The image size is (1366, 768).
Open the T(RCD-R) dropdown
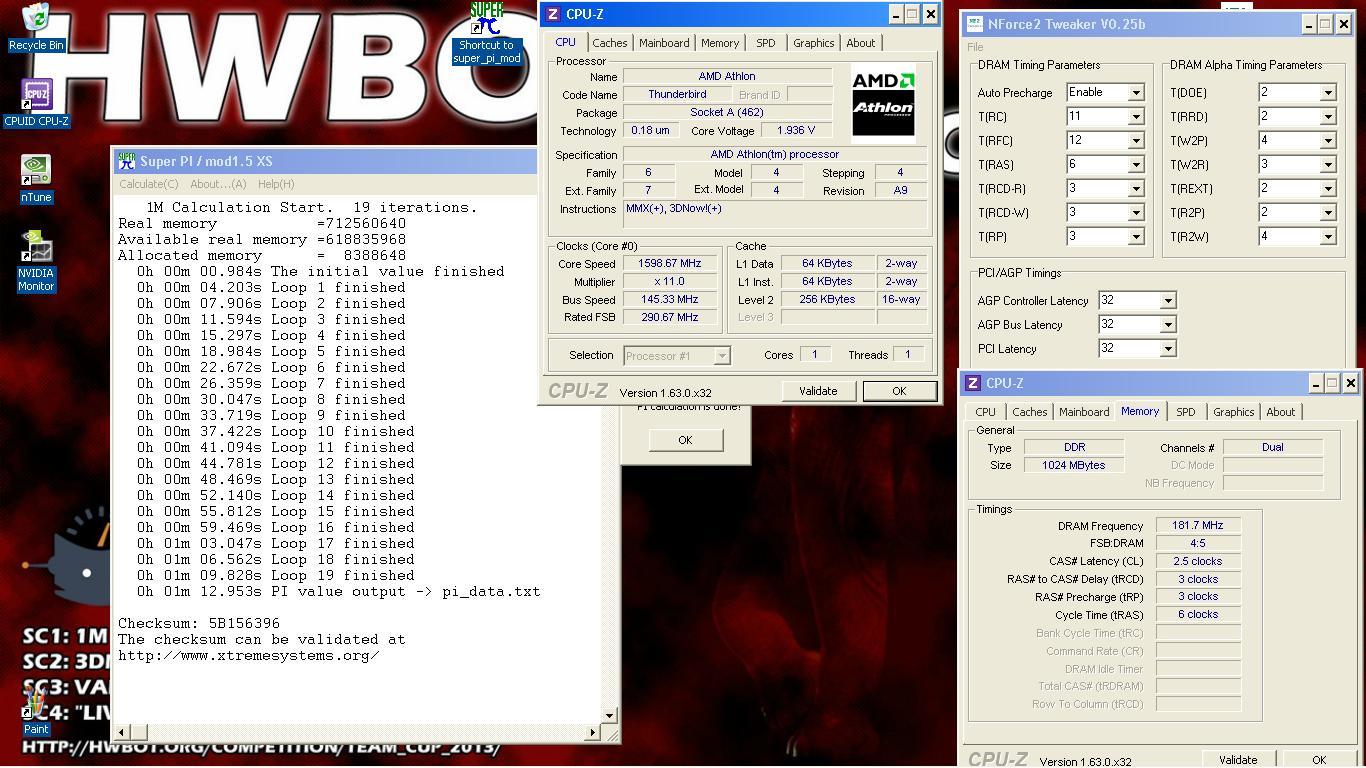(1136, 189)
